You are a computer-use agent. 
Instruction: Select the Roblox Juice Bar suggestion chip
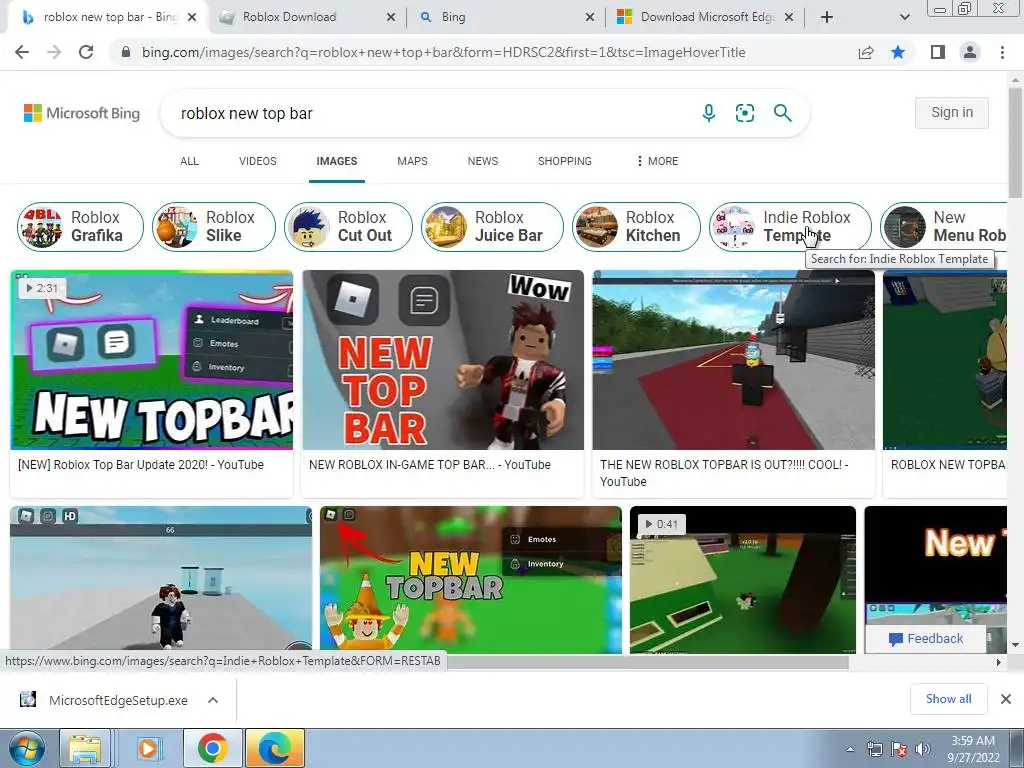click(x=492, y=227)
